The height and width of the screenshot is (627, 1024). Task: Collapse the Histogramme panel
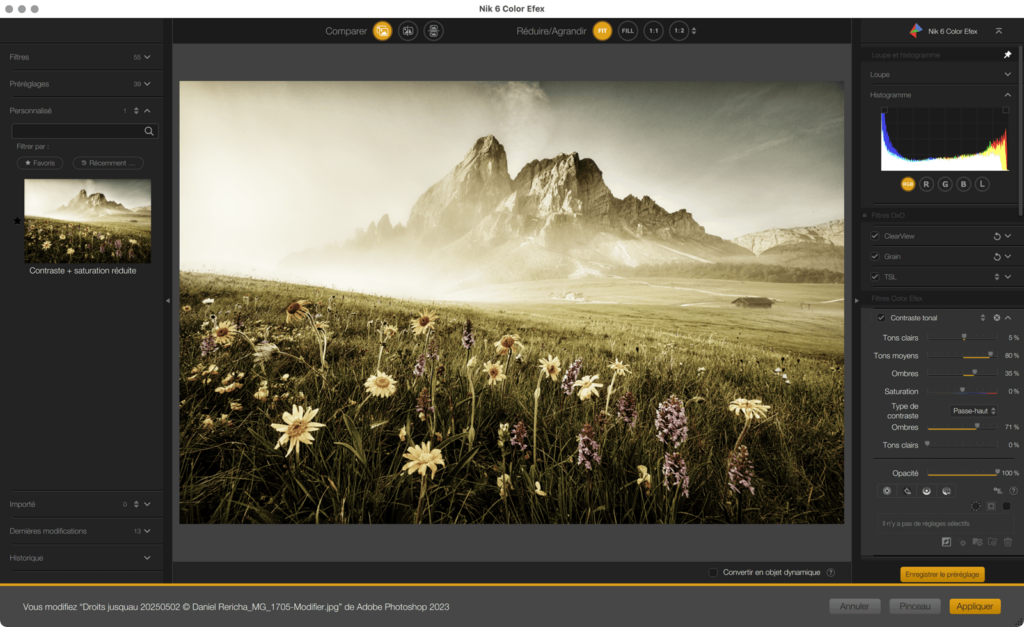(1008, 95)
